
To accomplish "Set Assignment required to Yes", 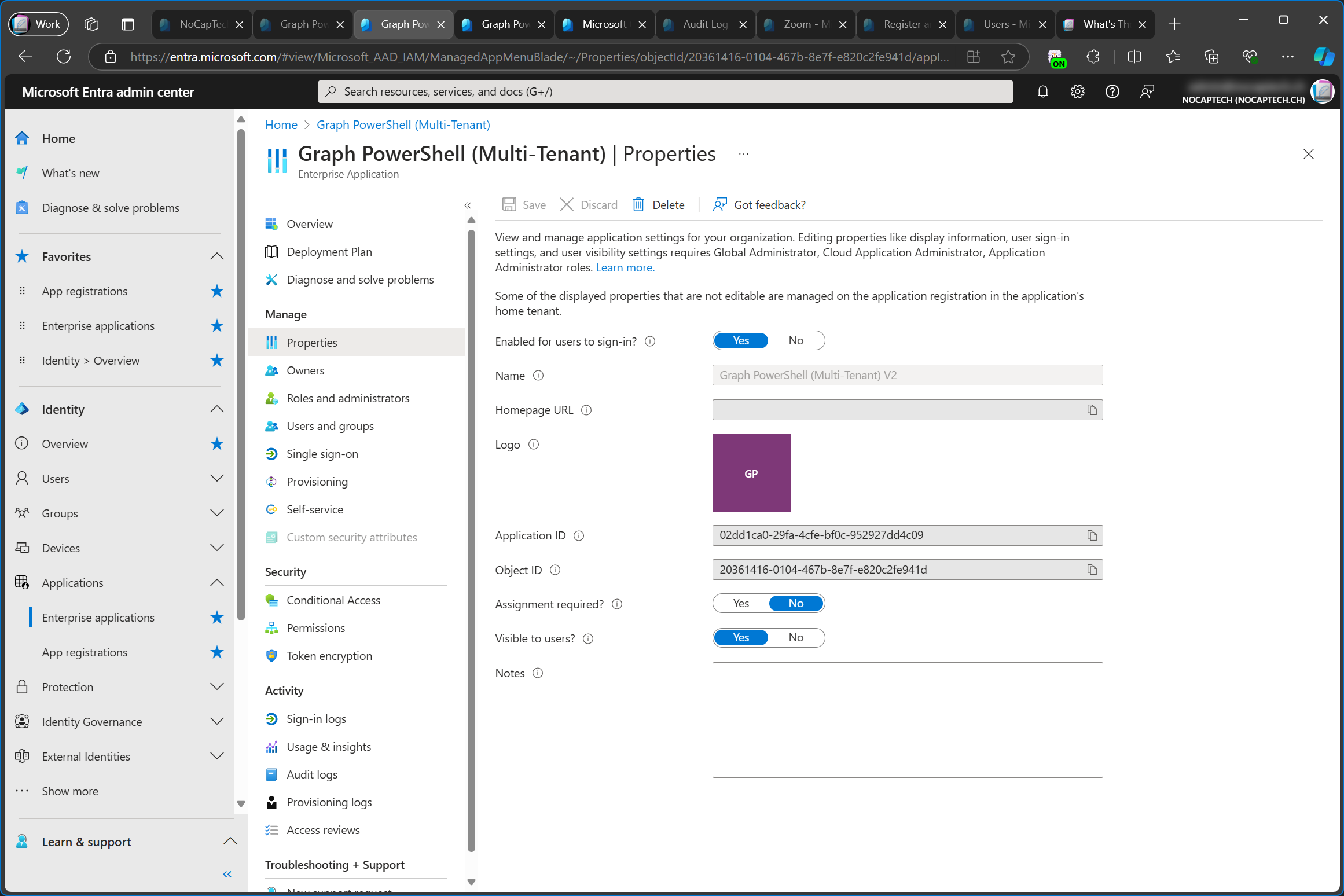I will [x=741, y=604].
